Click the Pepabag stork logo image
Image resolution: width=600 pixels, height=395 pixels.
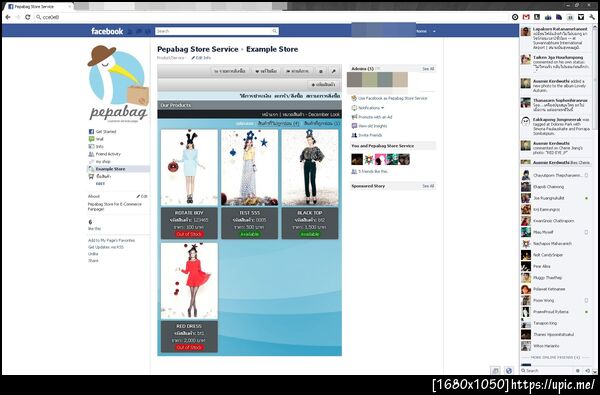click(x=118, y=83)
